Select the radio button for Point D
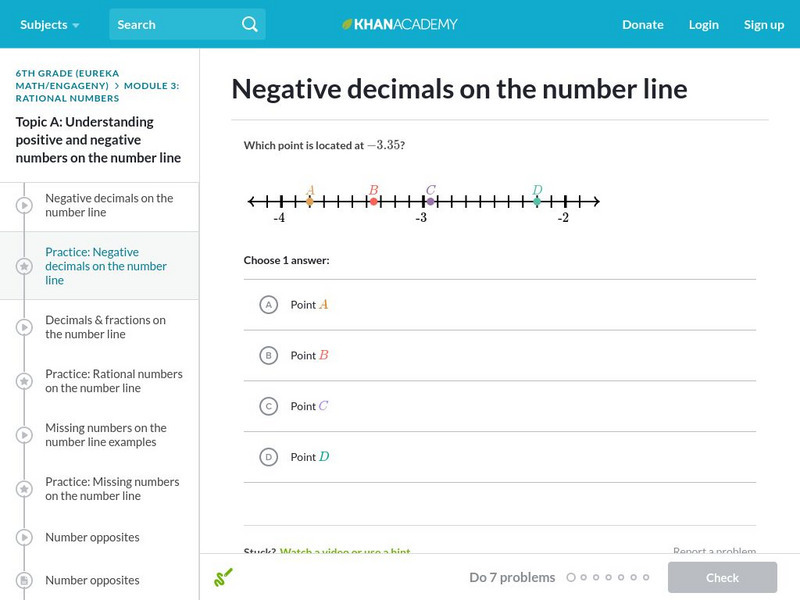800x600 pixels. click(267, 456)
